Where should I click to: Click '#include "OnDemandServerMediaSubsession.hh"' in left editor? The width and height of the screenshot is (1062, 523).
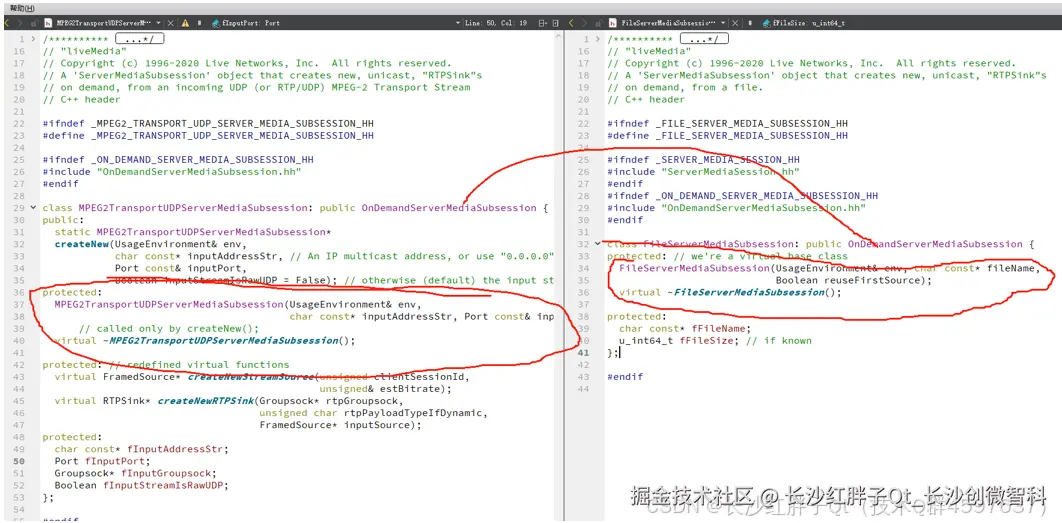(171, 171)
